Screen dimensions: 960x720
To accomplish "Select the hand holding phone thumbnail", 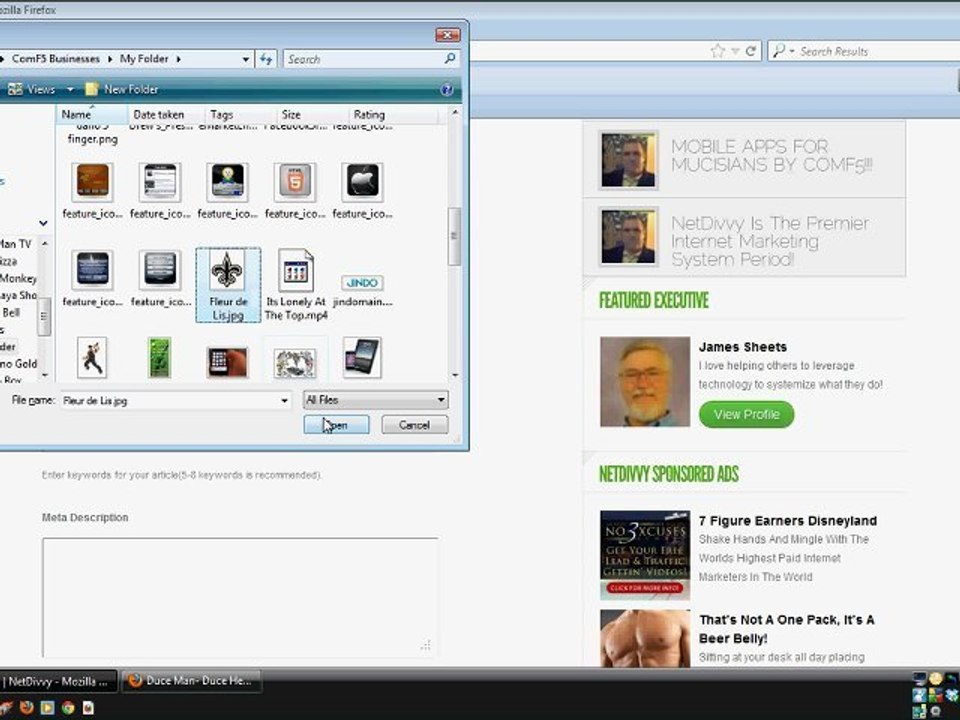I will pos(227,362).
